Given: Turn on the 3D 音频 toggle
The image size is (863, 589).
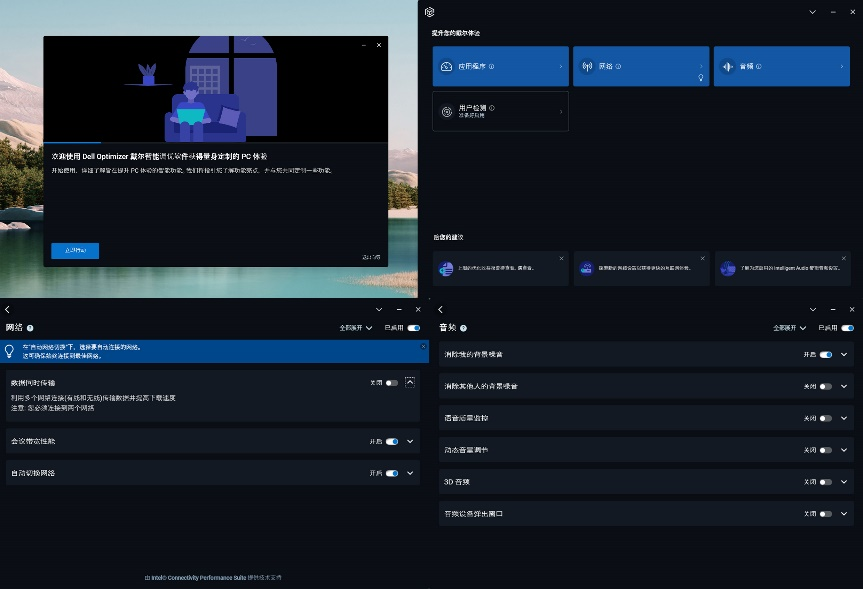Looking at the screenshot, I should (825, 482).
